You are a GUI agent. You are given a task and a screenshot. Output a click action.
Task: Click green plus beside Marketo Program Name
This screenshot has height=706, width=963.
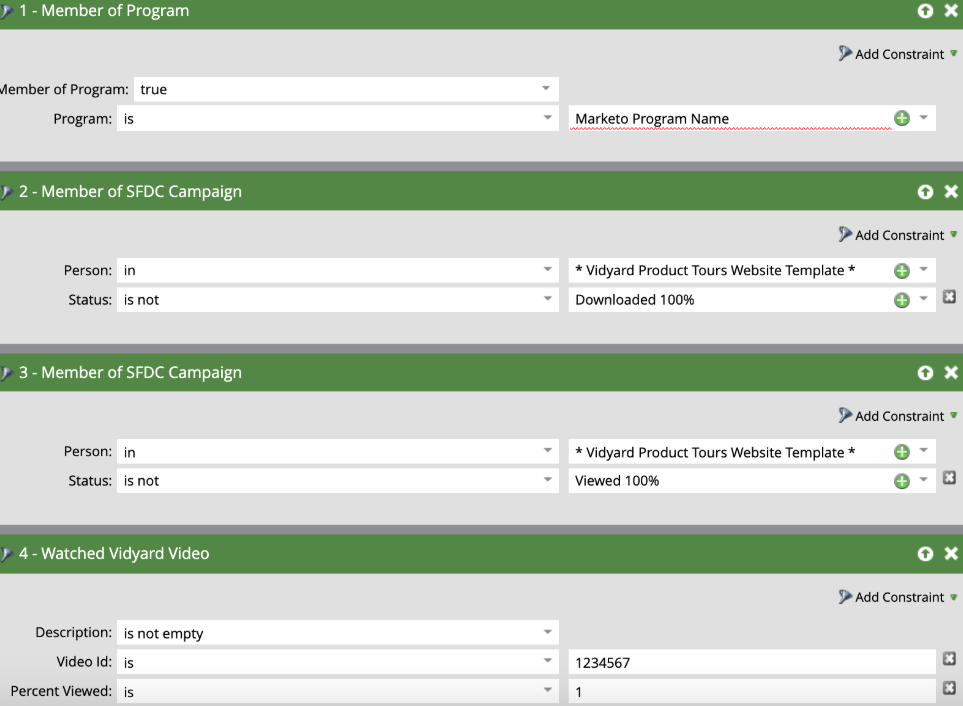[902, 118]
